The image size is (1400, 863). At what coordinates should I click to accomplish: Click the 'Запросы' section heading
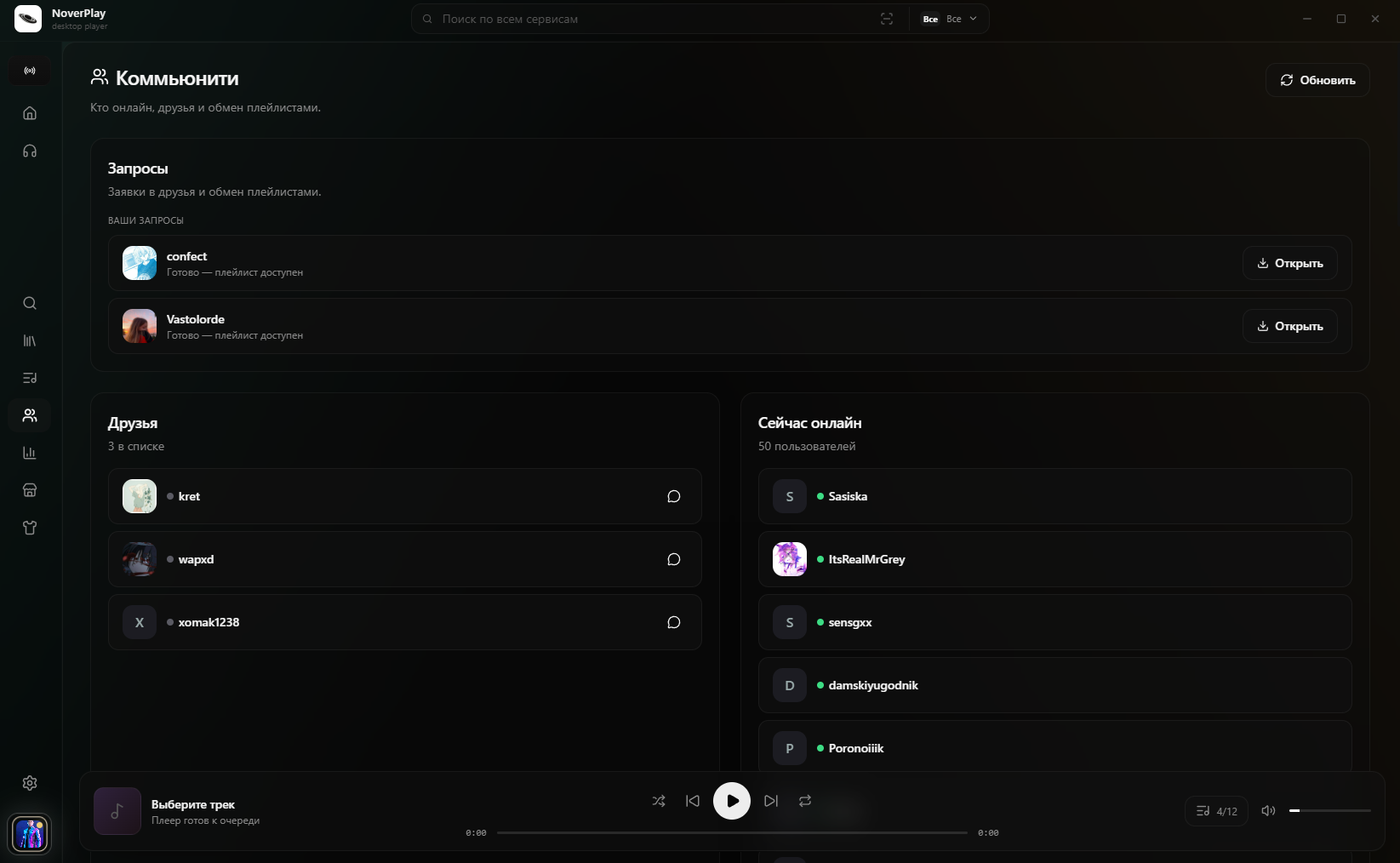tap(138, 169)
